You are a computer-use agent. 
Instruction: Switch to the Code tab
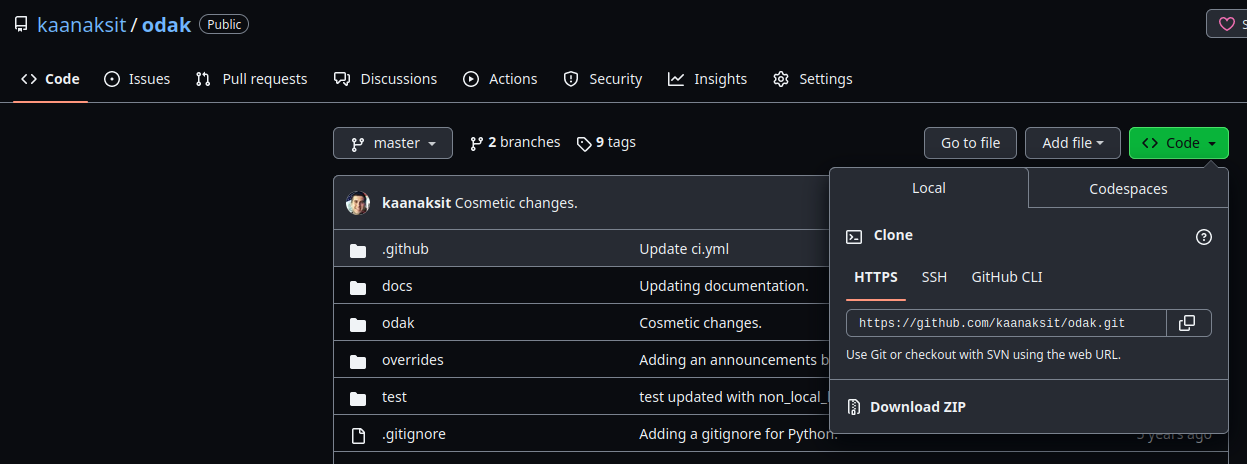coord(50,79)
